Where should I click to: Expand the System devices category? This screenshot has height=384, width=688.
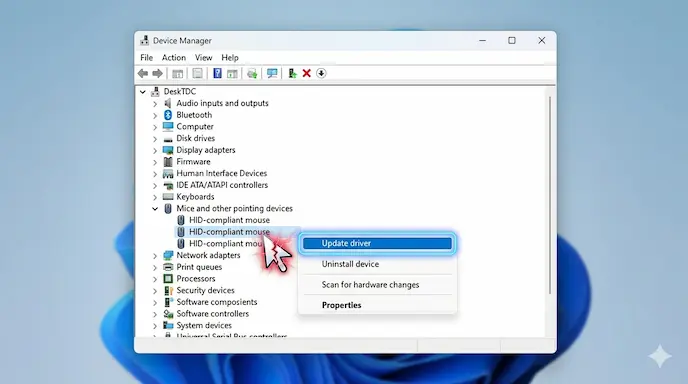(155, 326)
